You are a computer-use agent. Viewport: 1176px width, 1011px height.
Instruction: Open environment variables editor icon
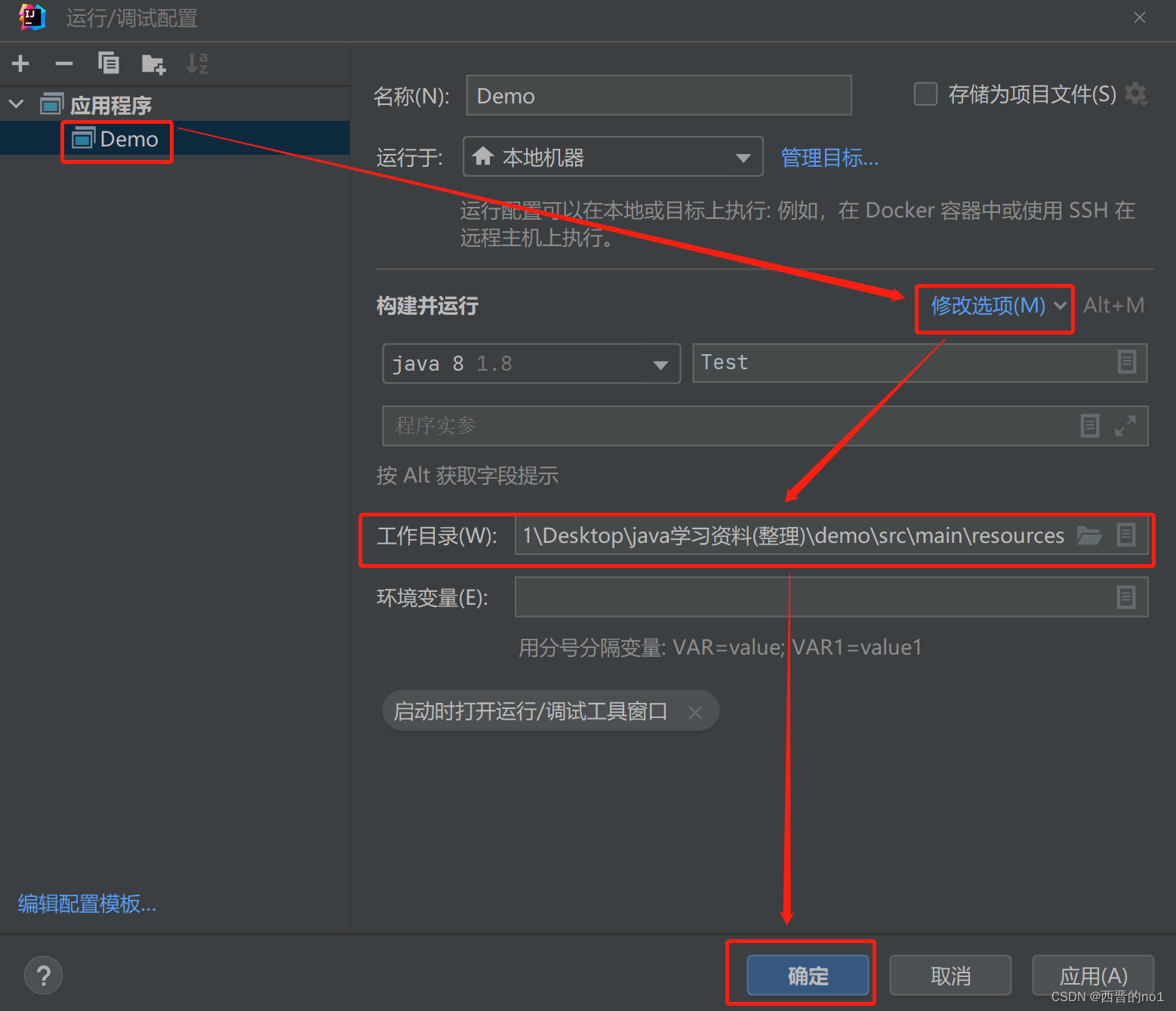coord(1126,597)
